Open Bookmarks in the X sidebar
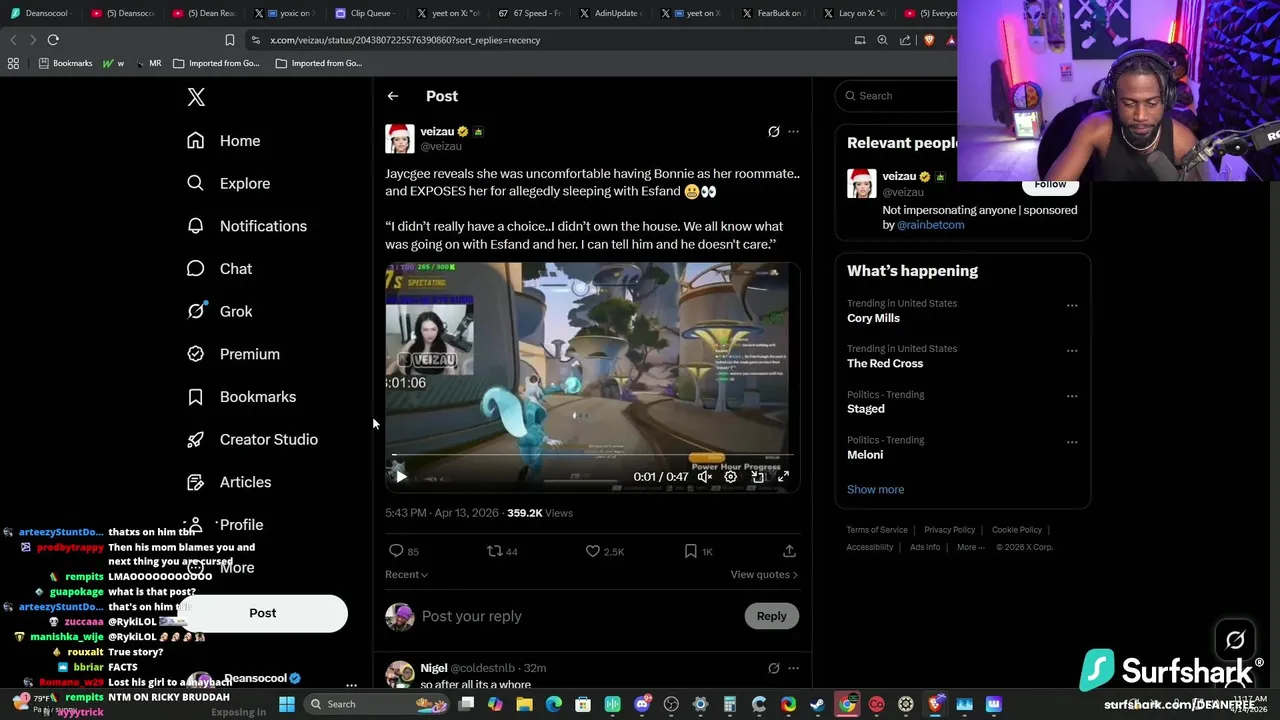 click(x=242, y=397)
